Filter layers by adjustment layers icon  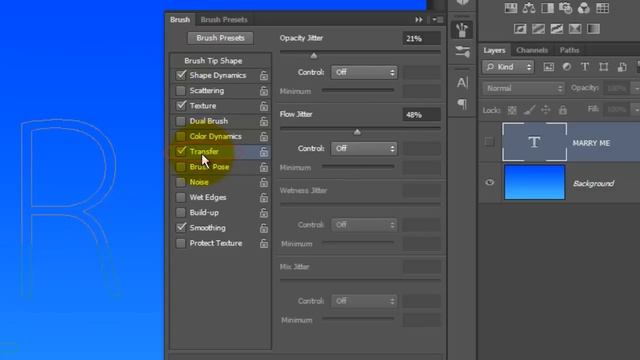point(567,67)
